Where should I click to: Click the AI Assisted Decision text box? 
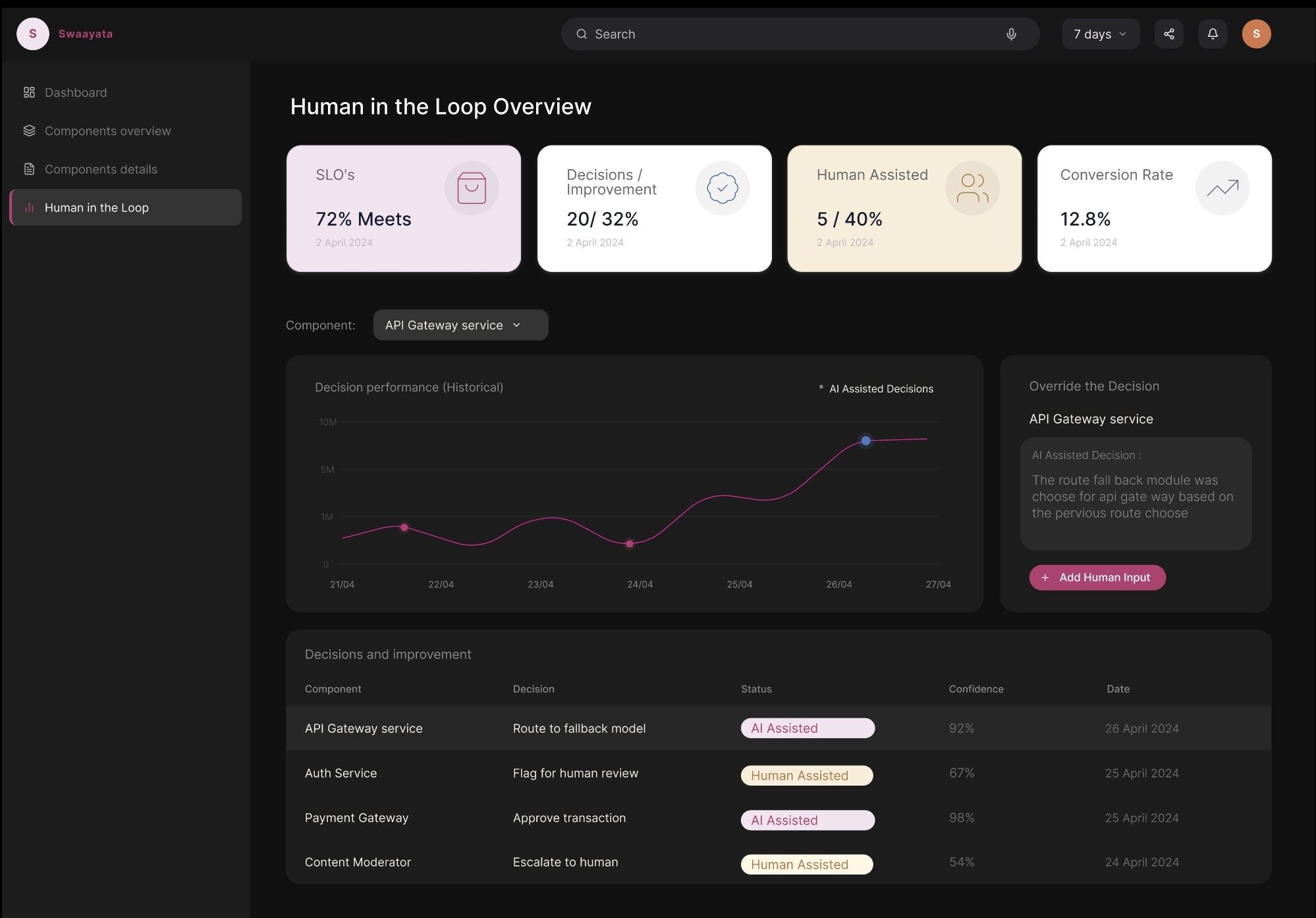click(x=1136, y=493)
